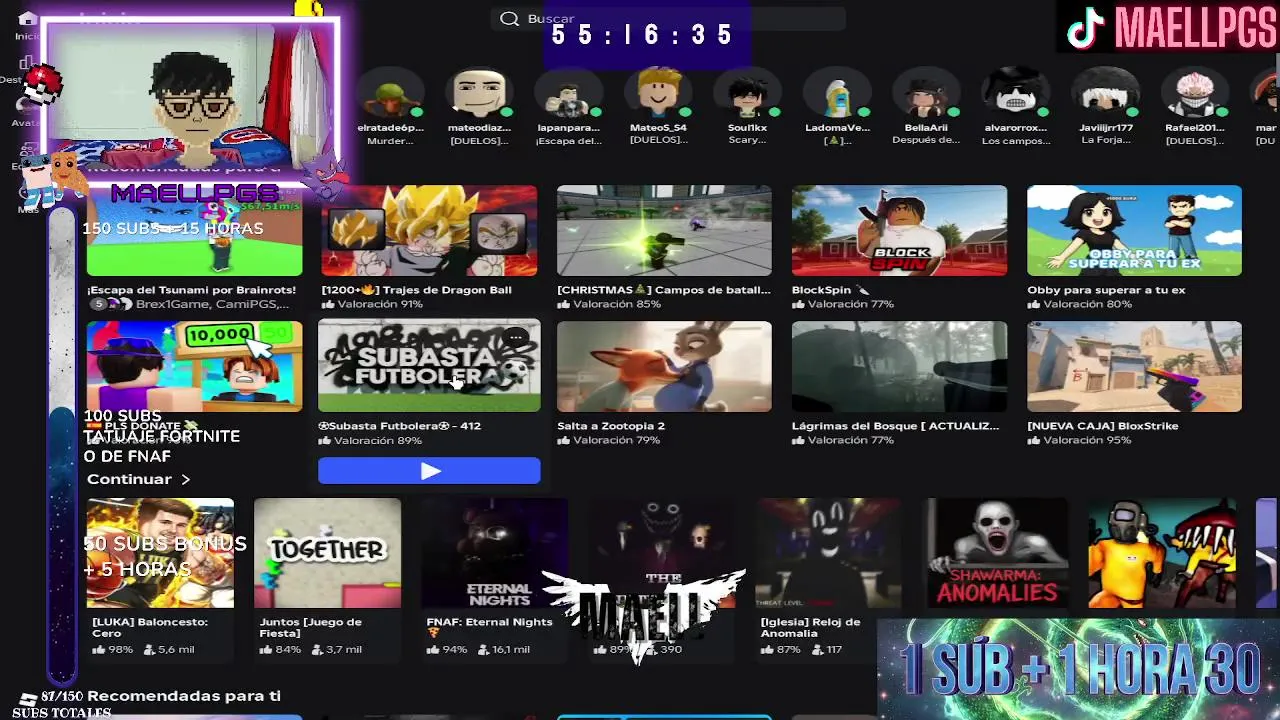The height and width of the screenshot is (720, 1280).
Task: Click the Inicio home icon in sidebar
Action: pyautogui.click(x=27, y=19)
